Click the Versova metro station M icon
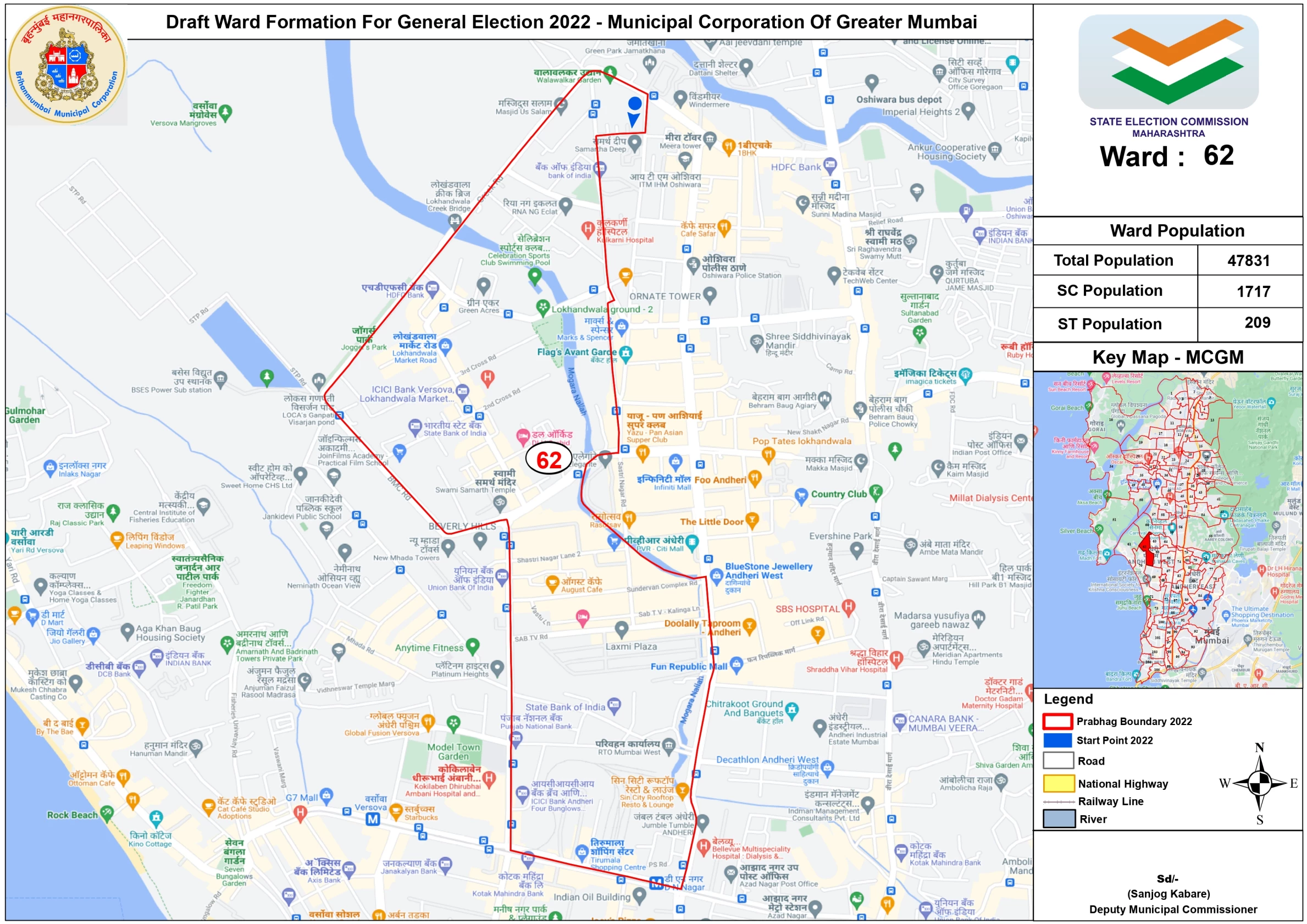This screenshot has height=924, width=1307. [372, 818]
